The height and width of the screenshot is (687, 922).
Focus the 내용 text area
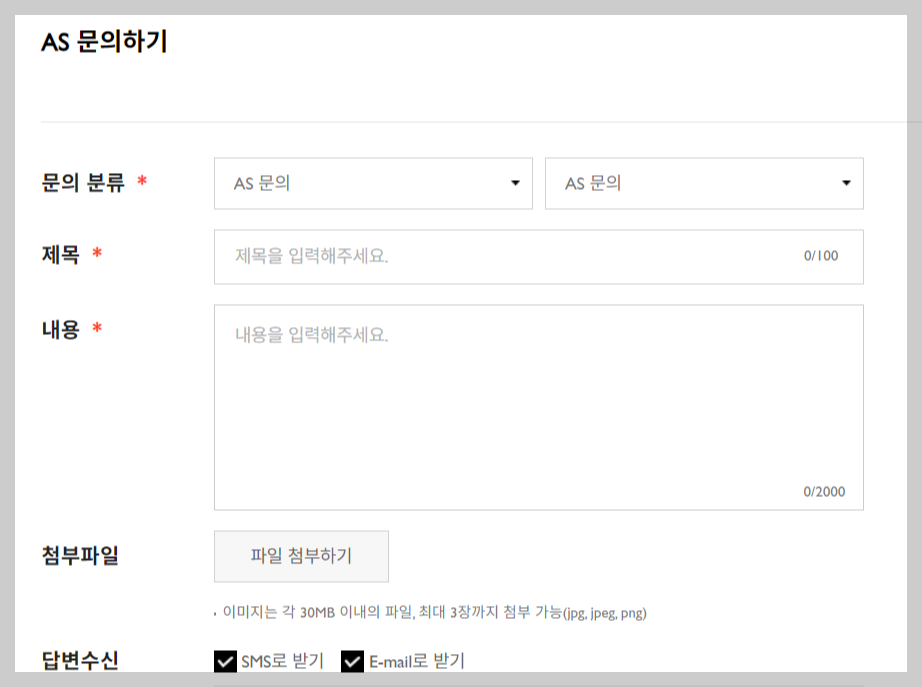click(x=539, y=407)
